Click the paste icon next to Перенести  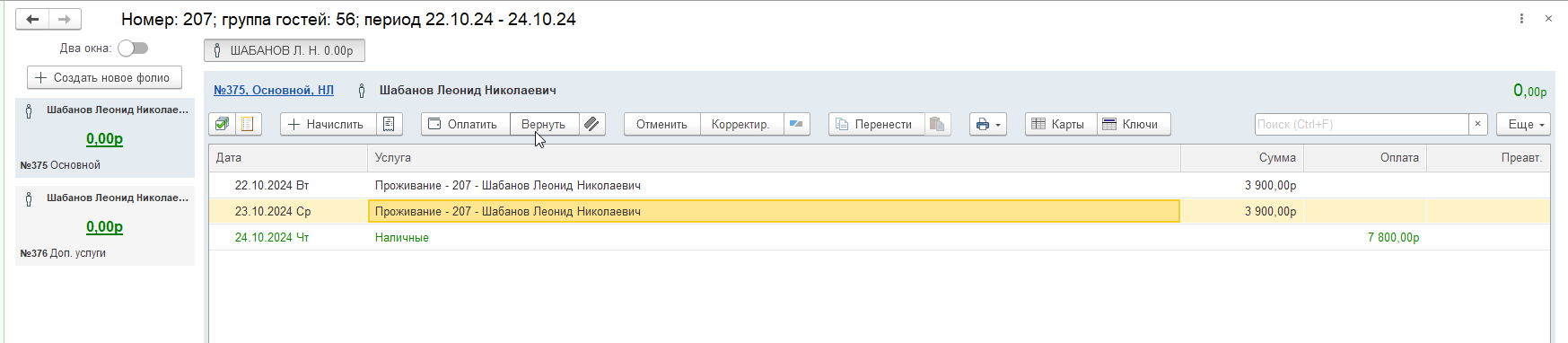click(x=937, y=124)
